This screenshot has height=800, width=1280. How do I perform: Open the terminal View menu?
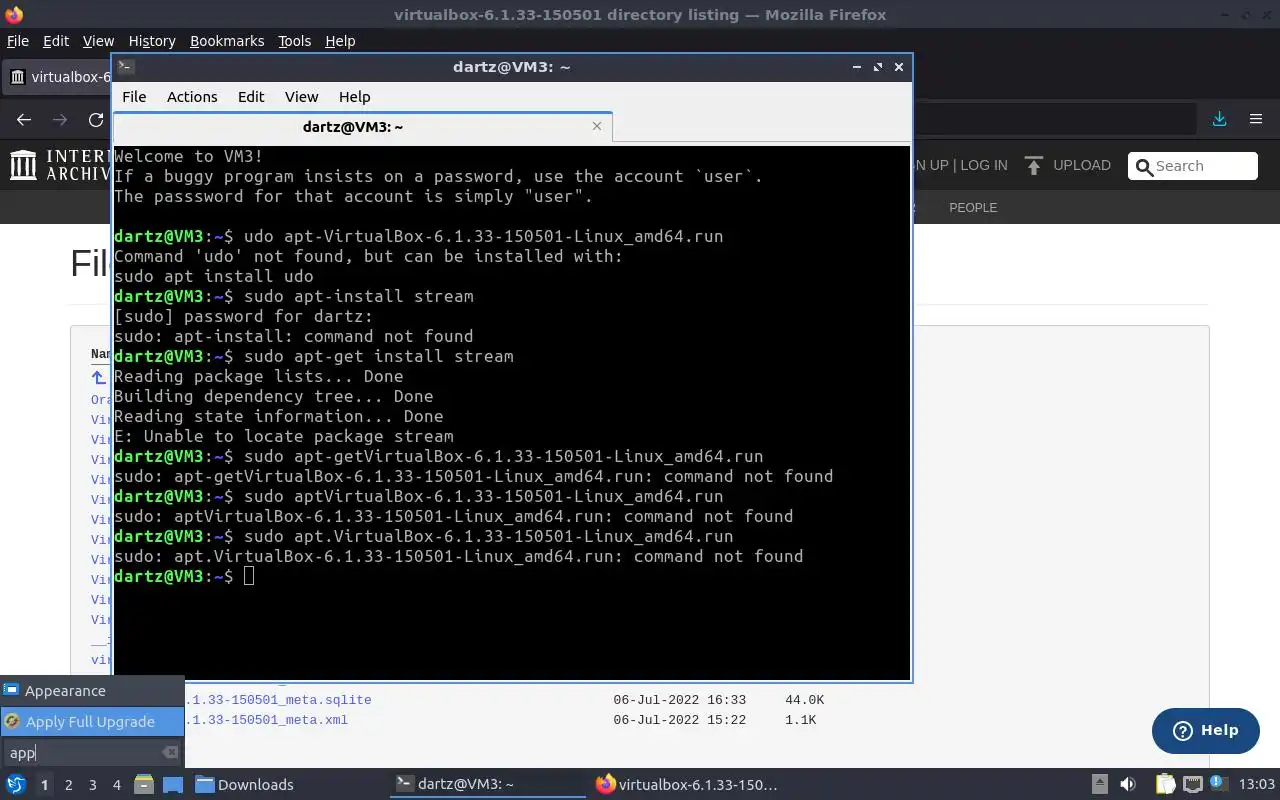coord(301,97)
